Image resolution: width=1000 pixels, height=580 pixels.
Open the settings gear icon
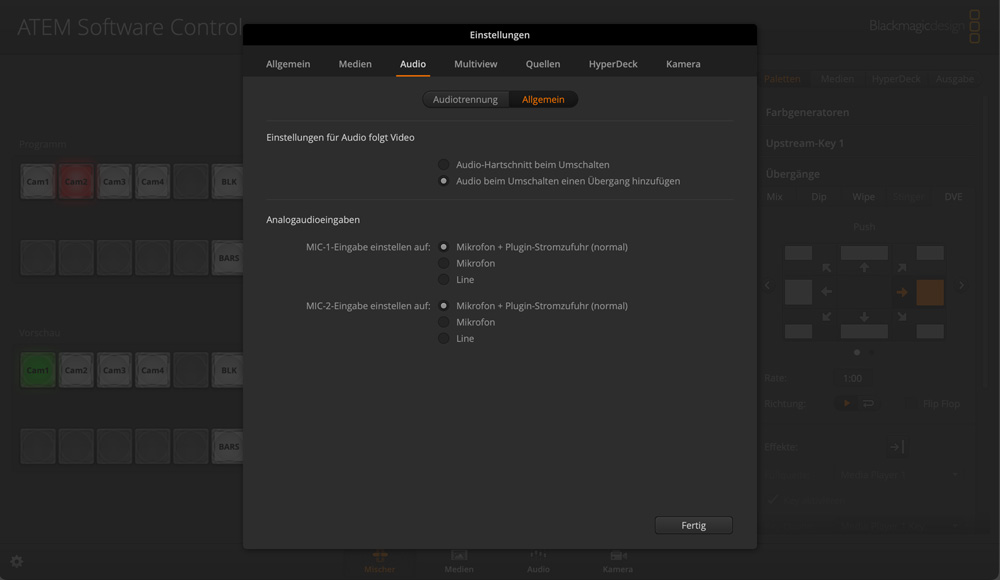[16, 562]
